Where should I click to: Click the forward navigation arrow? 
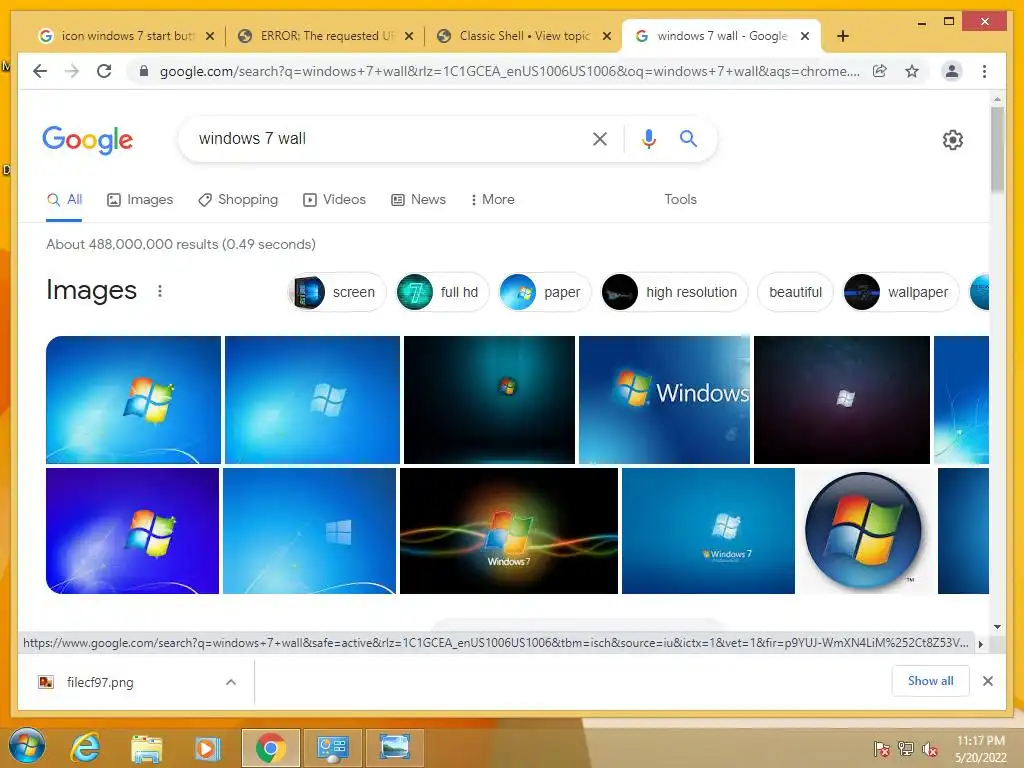pos(72,71)
